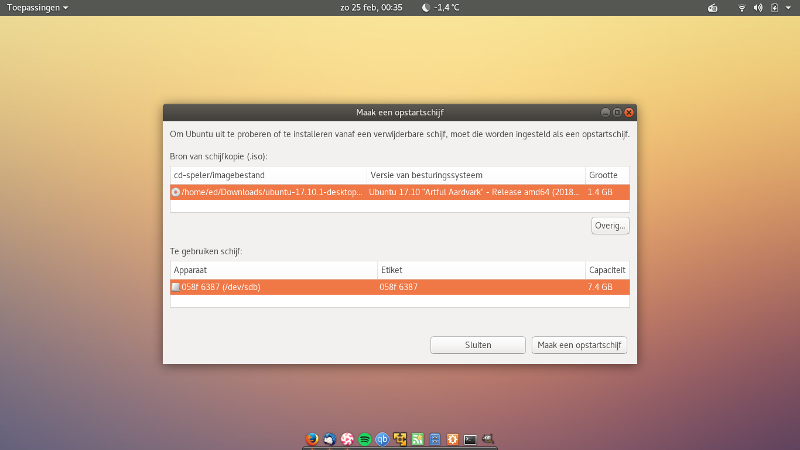Sort by cd-speler/imagebestand column header
Viewport: 800px width, 450px height.
[268, 175]
